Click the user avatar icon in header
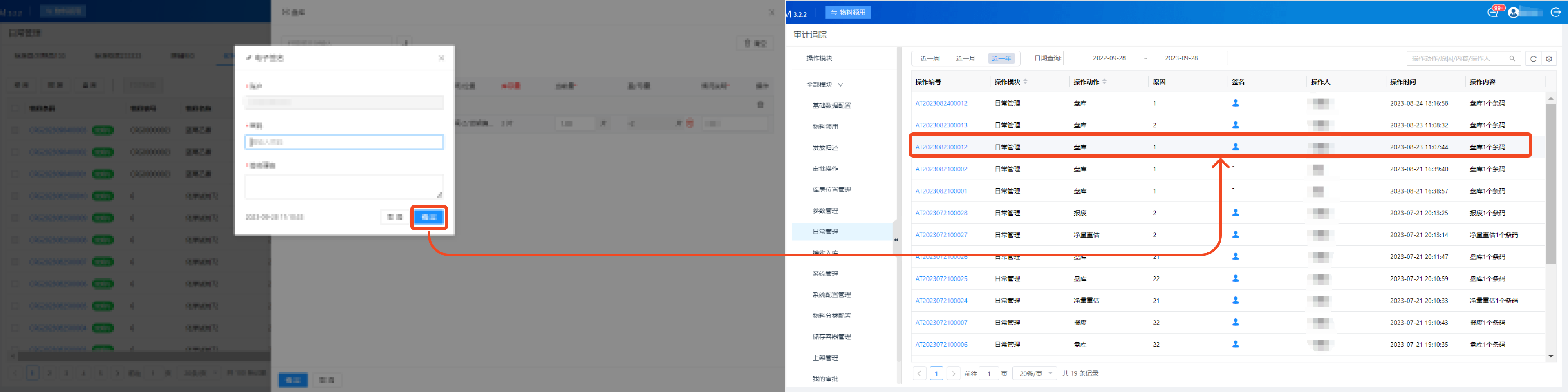This screenshot has width=1568, height=392. 1513,12
